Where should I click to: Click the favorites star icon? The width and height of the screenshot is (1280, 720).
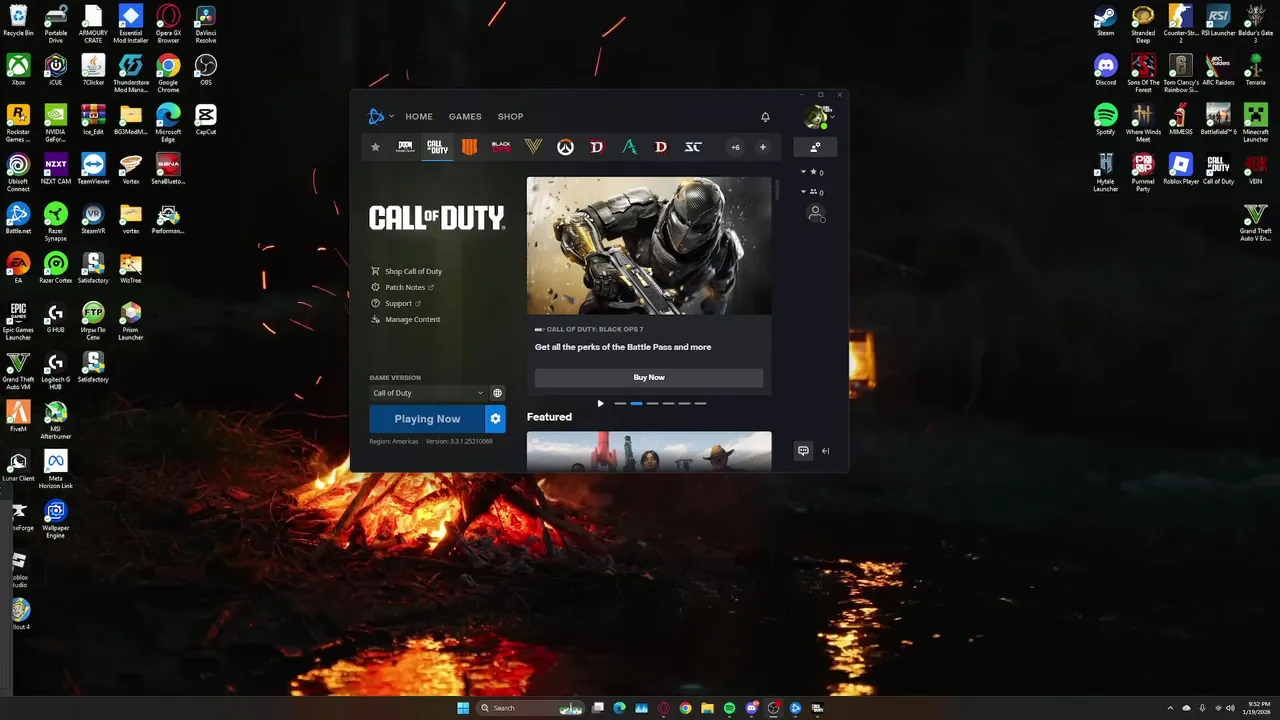(375, 147)
